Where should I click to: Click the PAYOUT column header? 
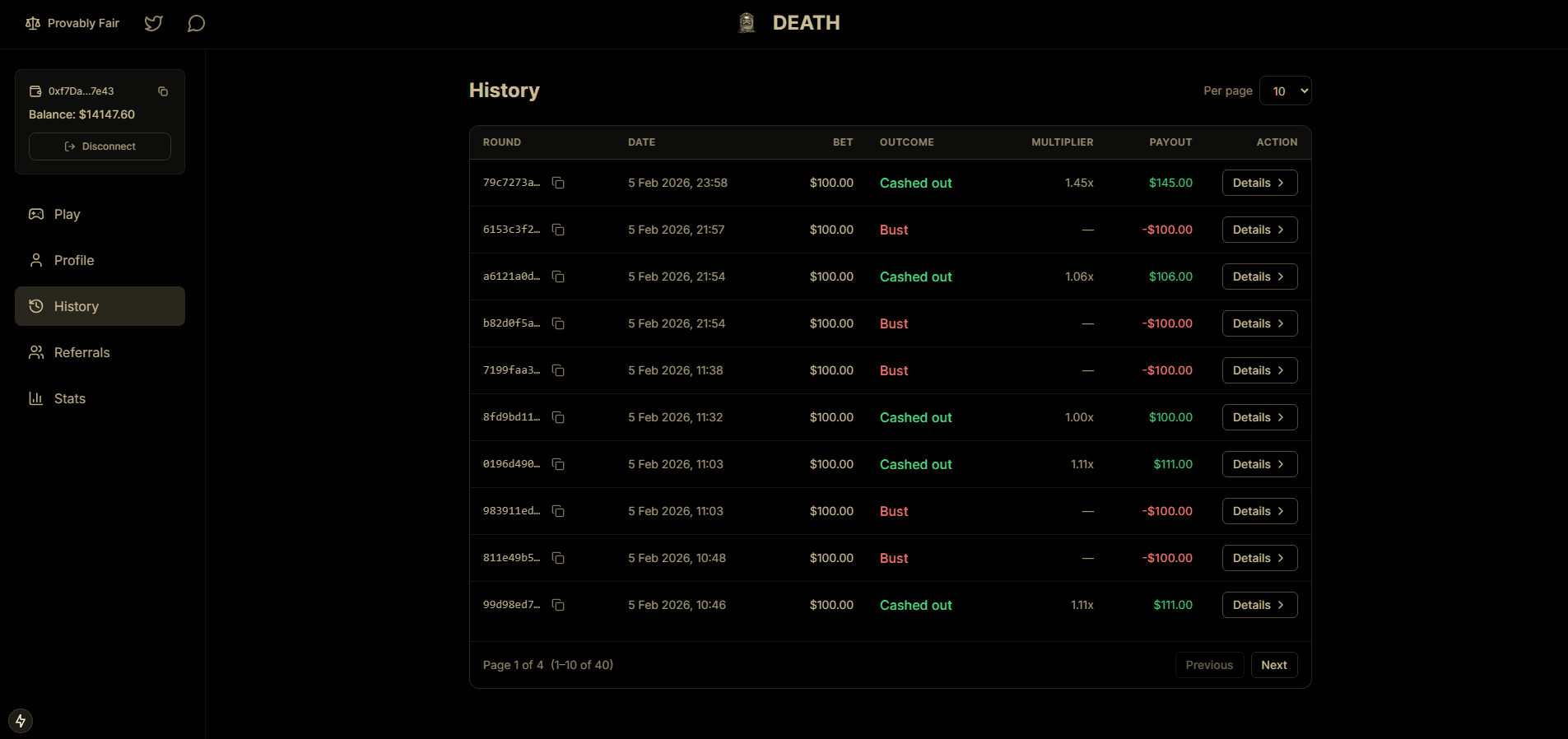(1170, 142)
